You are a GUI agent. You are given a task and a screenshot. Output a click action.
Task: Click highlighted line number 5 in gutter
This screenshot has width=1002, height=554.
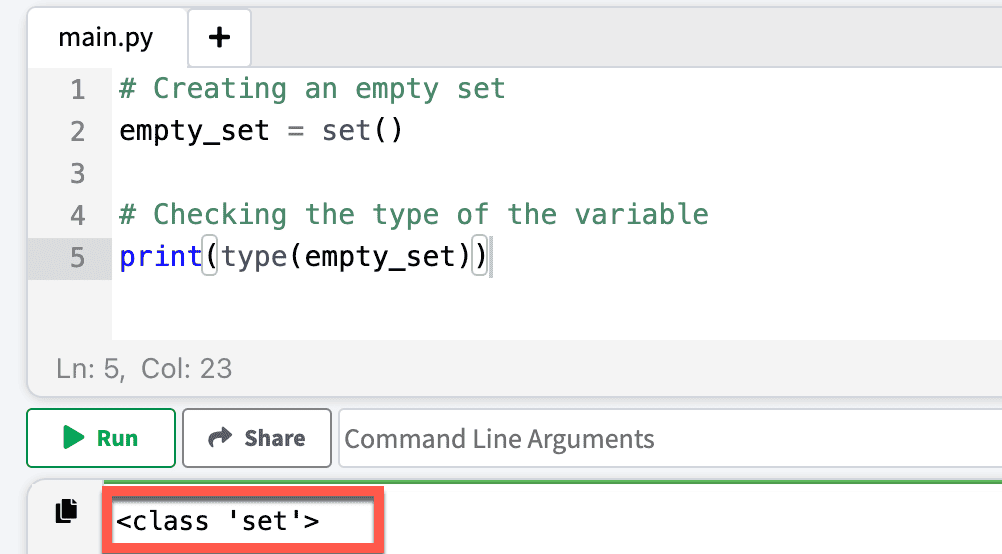78,258
